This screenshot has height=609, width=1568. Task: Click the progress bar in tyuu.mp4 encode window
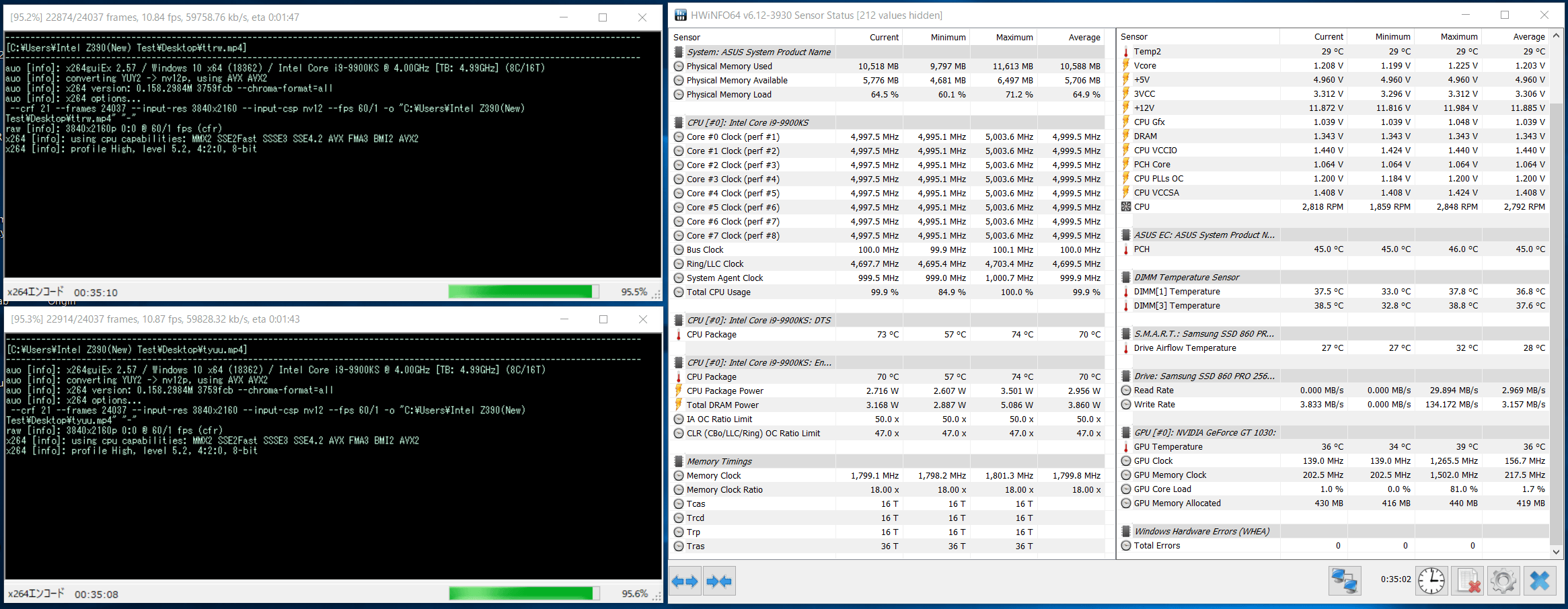coord(524,594)
